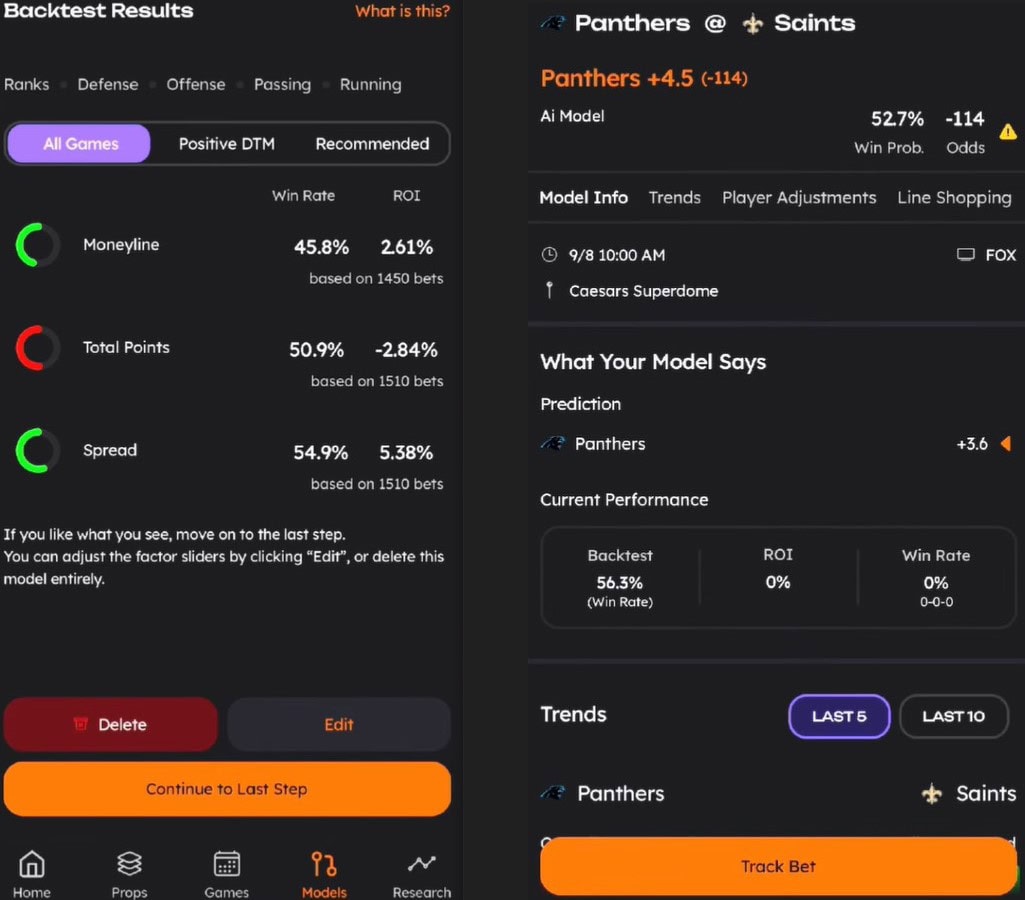
Task: Open the Research chart icon
Action: [x=422, y=863]
